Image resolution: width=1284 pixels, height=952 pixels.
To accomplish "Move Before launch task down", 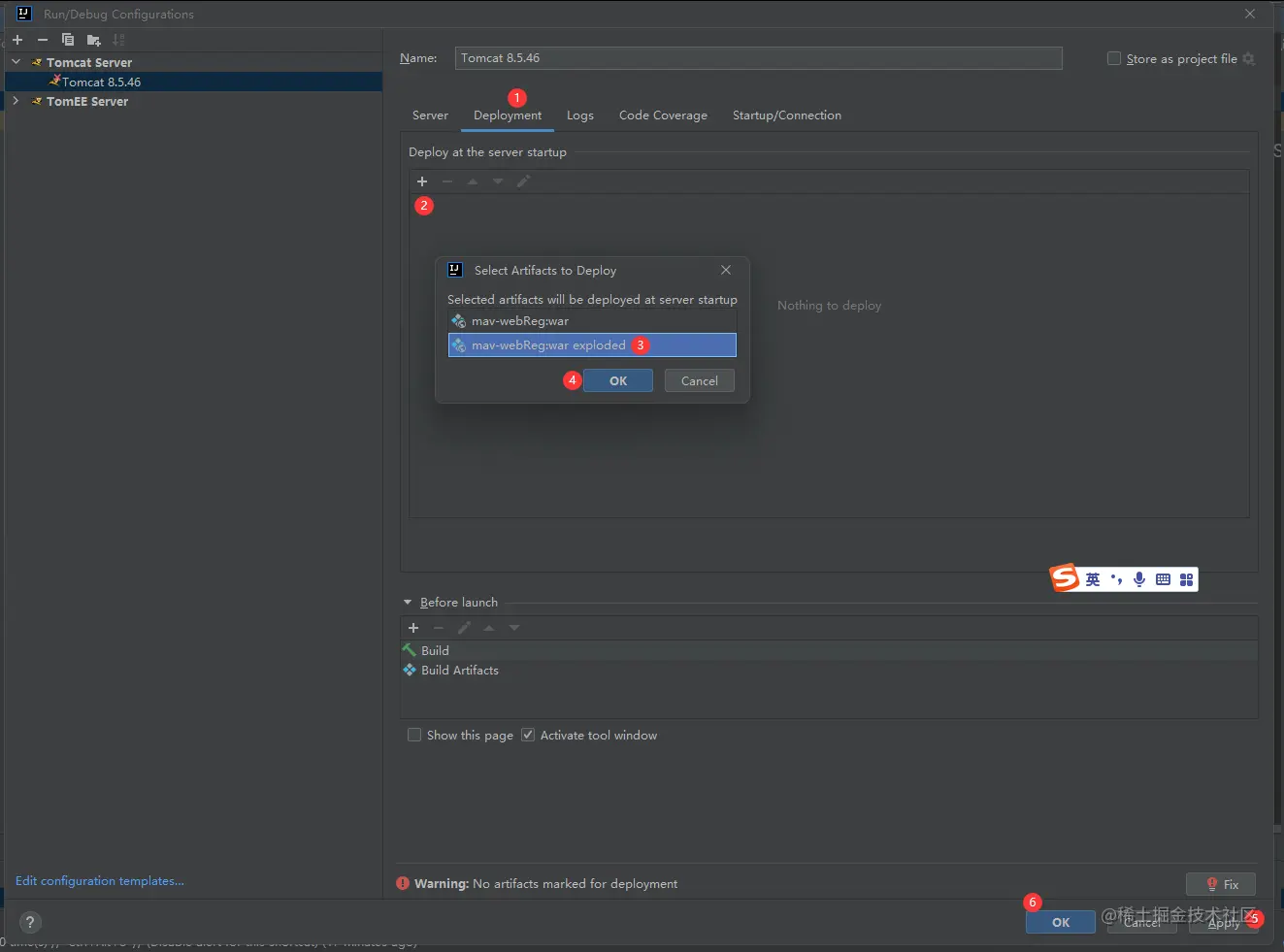I will point(514,628).
